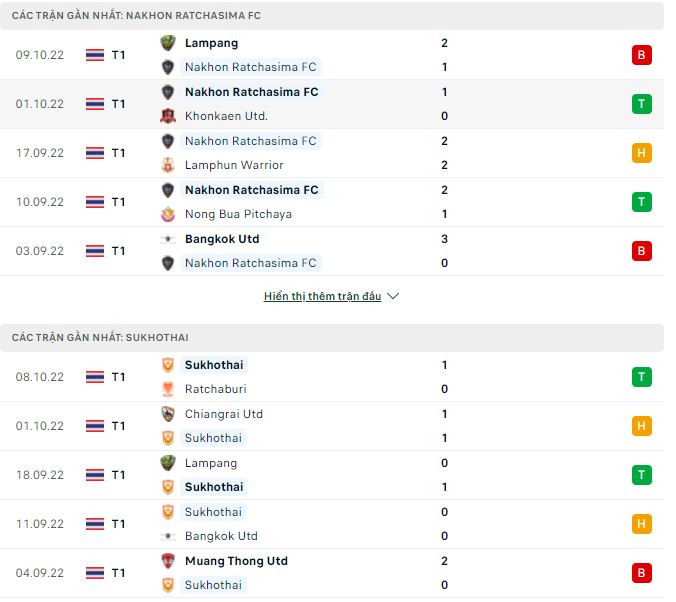The image size is (676, 602).
Task: Open the Khonkaen Utd. team link
Action: point(226,116)
